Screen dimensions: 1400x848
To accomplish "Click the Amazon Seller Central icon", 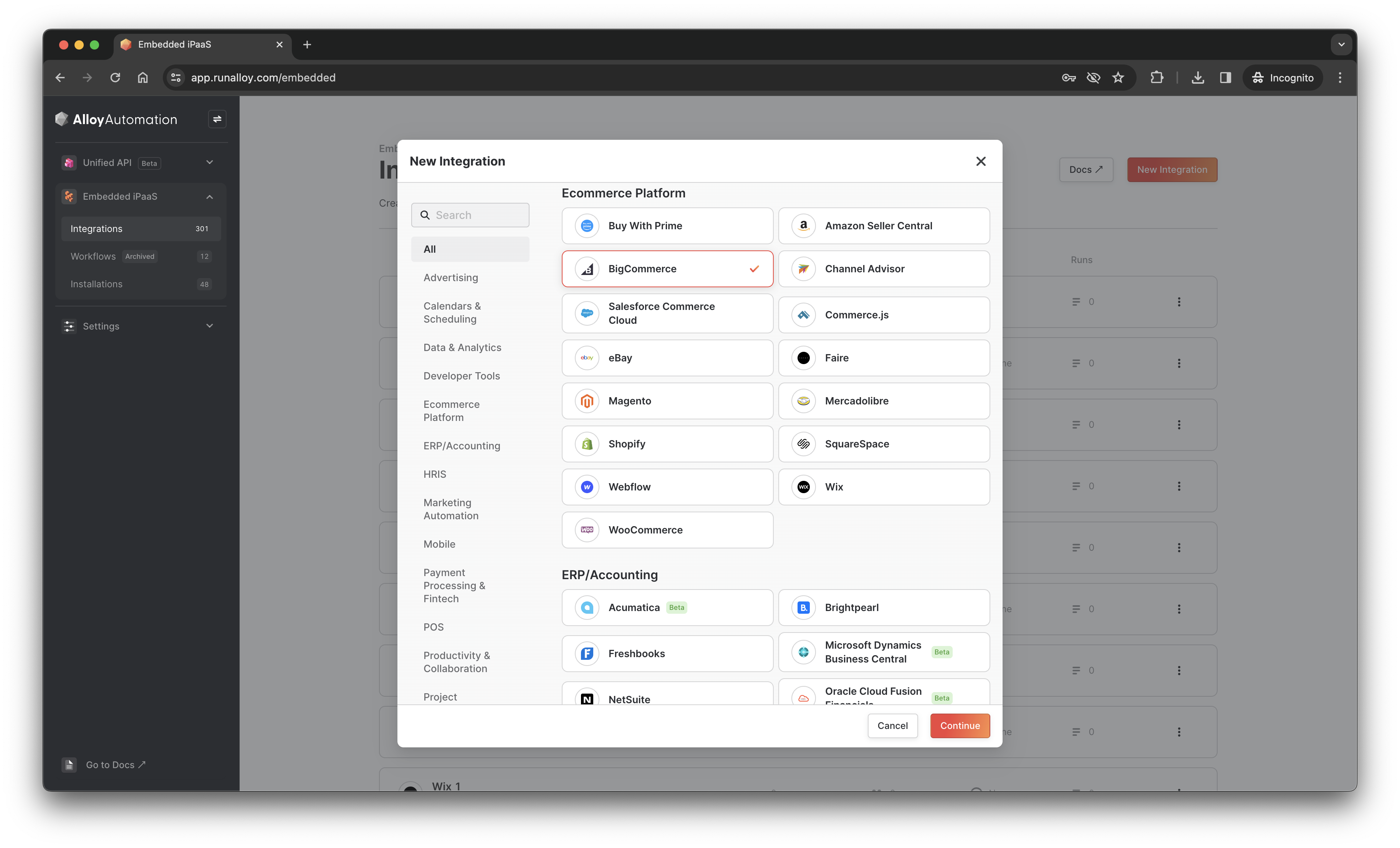I will click(803, 226).
